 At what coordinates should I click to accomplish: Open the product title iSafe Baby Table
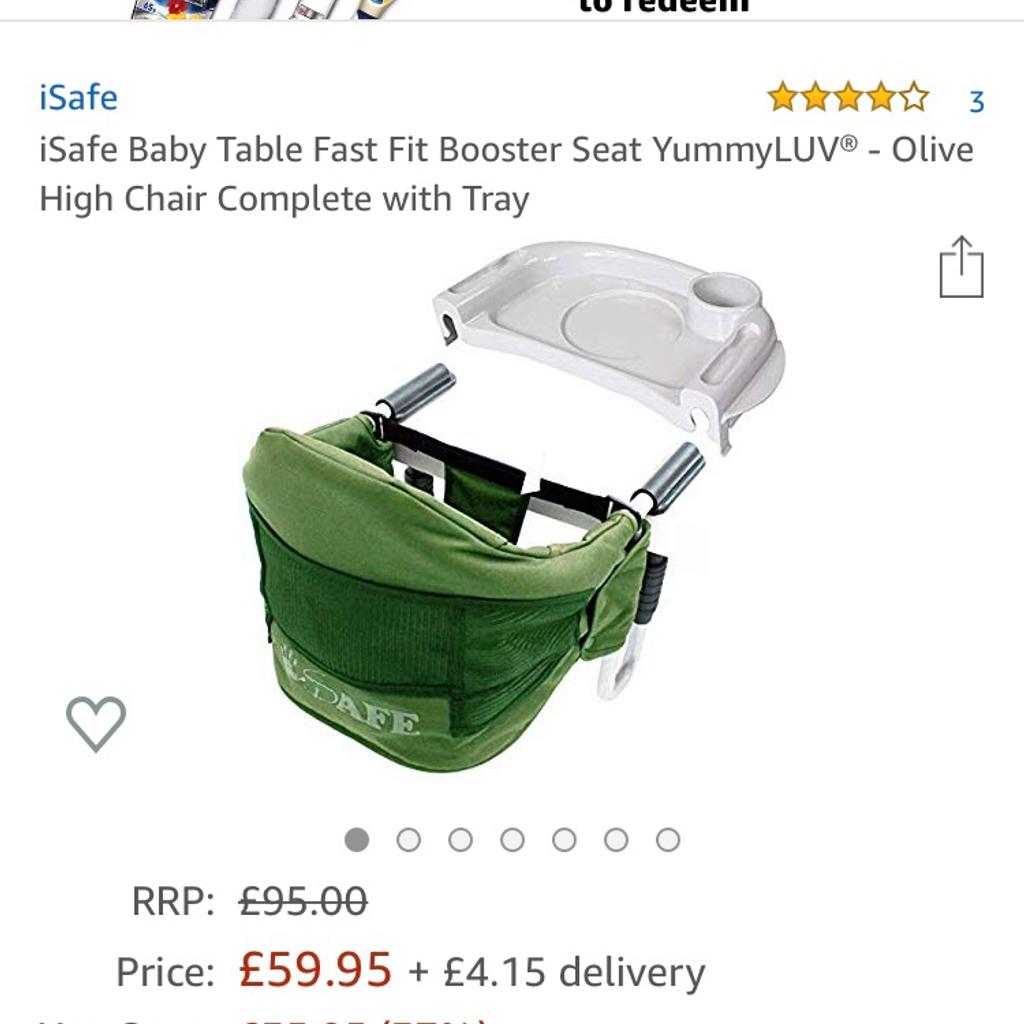[506, 174]
